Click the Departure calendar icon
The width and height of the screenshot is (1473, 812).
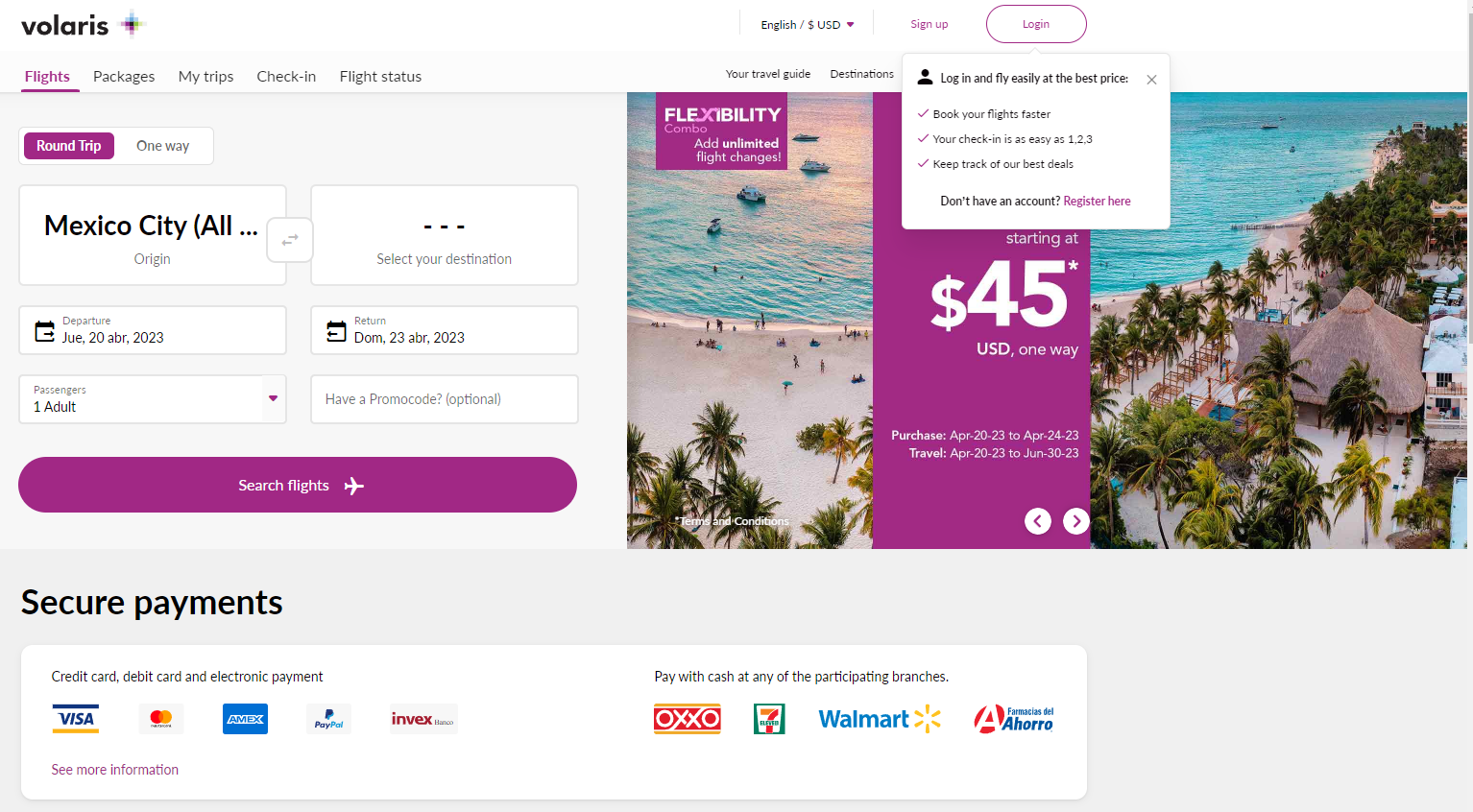45,331
